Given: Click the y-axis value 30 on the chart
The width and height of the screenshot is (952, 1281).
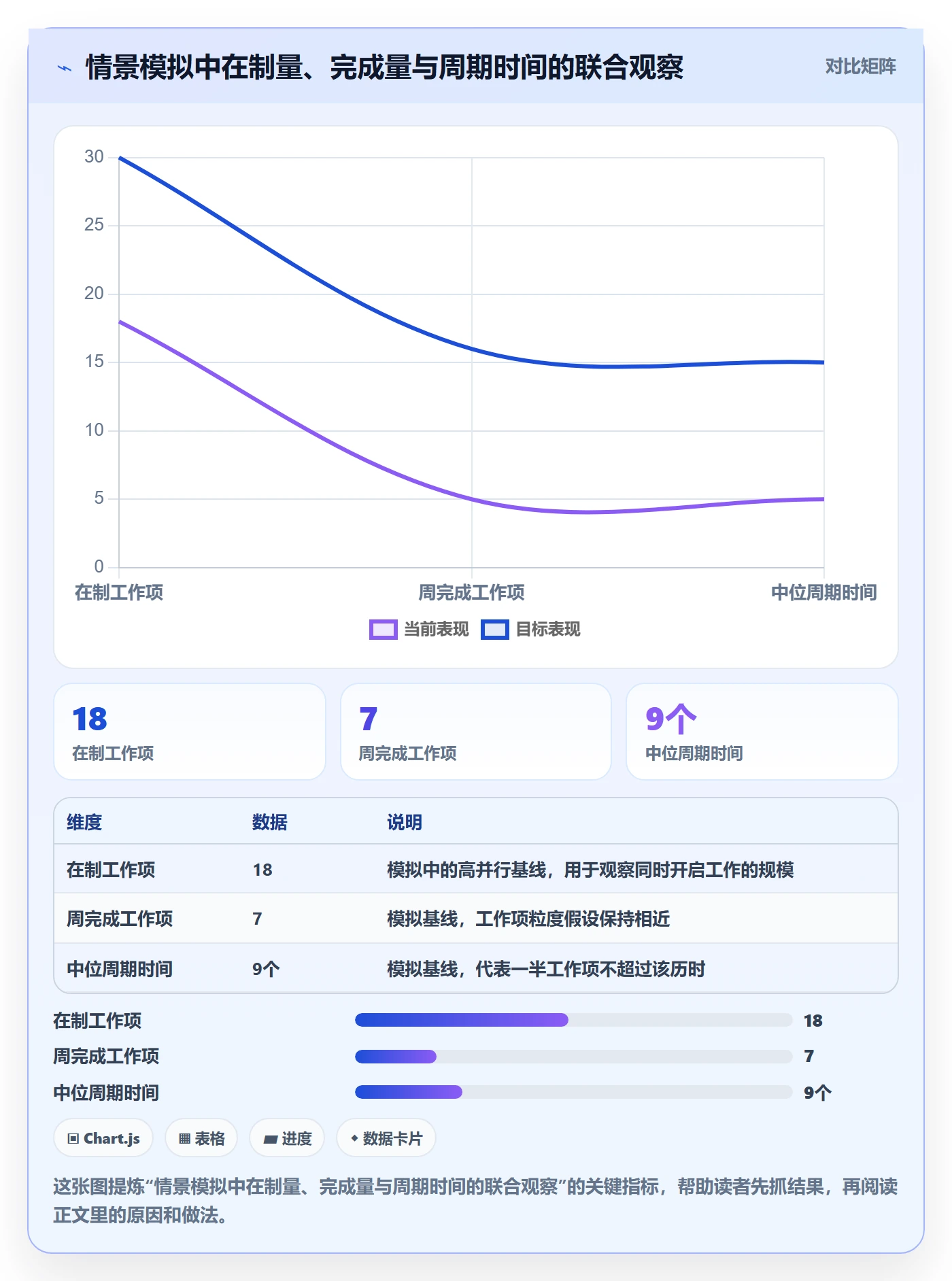Looking at the screenshot, I should click(x=94, y=157).
